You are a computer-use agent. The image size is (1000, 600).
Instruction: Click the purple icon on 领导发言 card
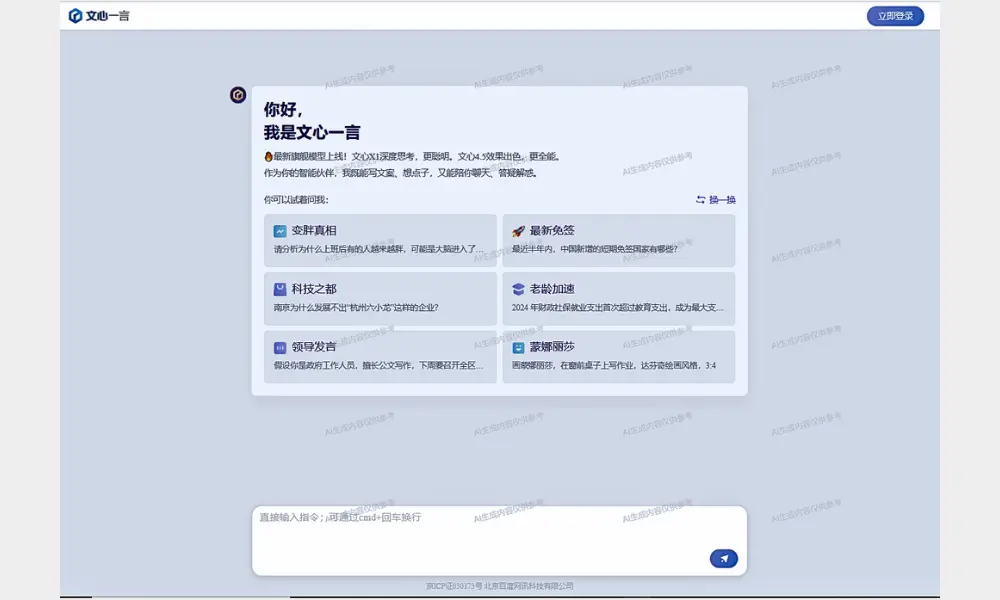click(280, 348)
